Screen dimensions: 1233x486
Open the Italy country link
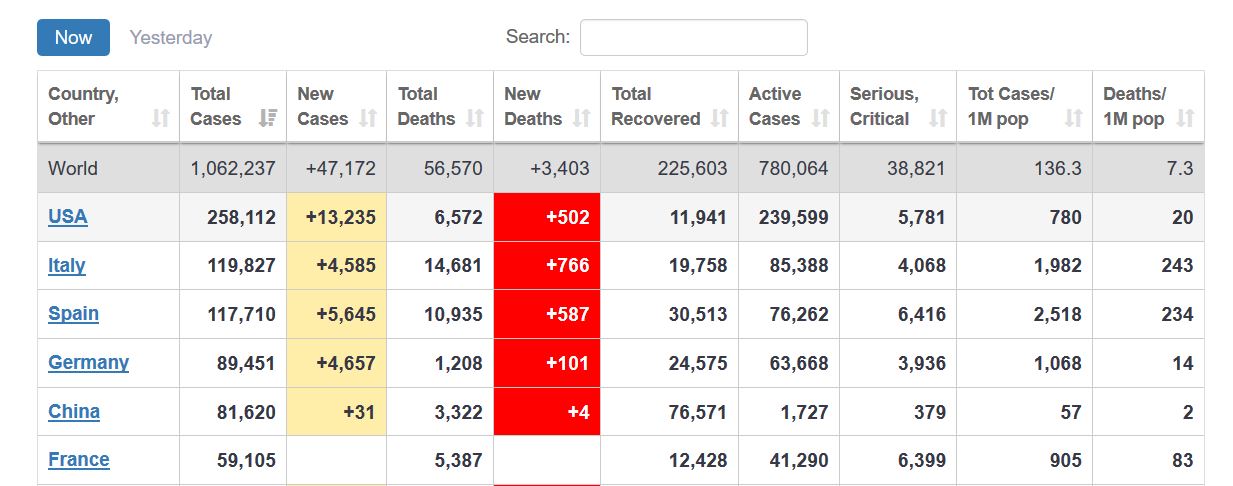[67, 266]
